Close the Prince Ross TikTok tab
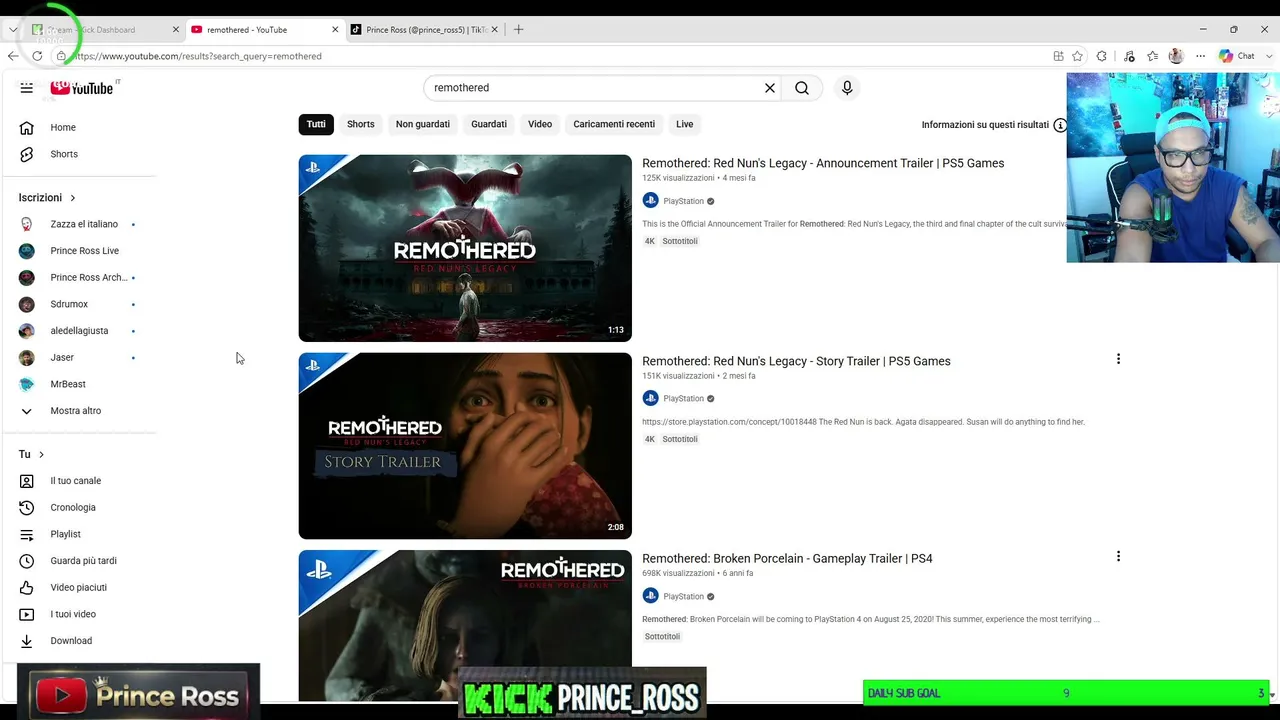 494,30
